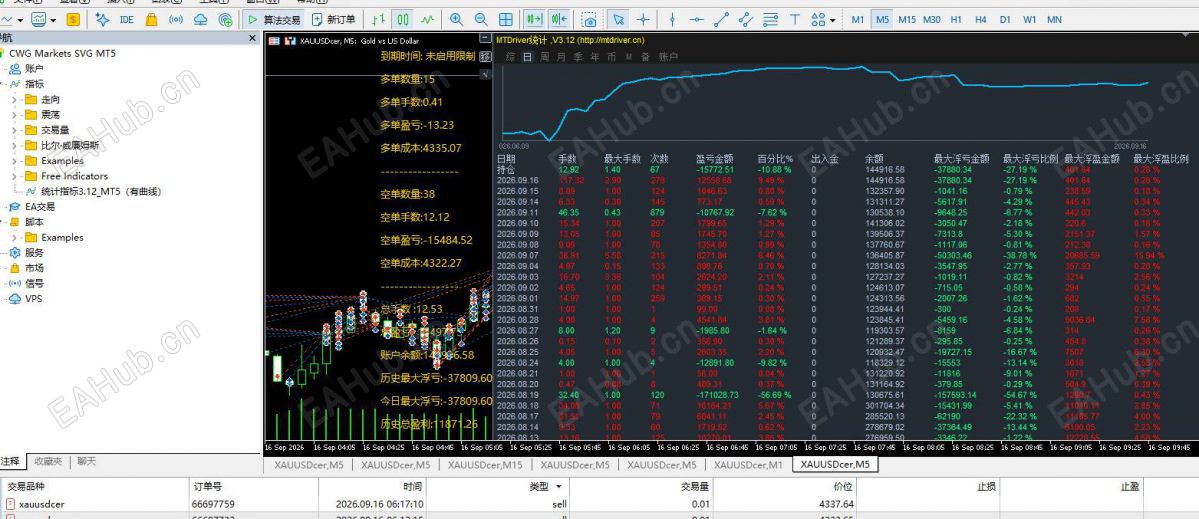Click the New Order (新订单) button
Viewport: 1199px width, 519px height.
(x=334, y=19)
